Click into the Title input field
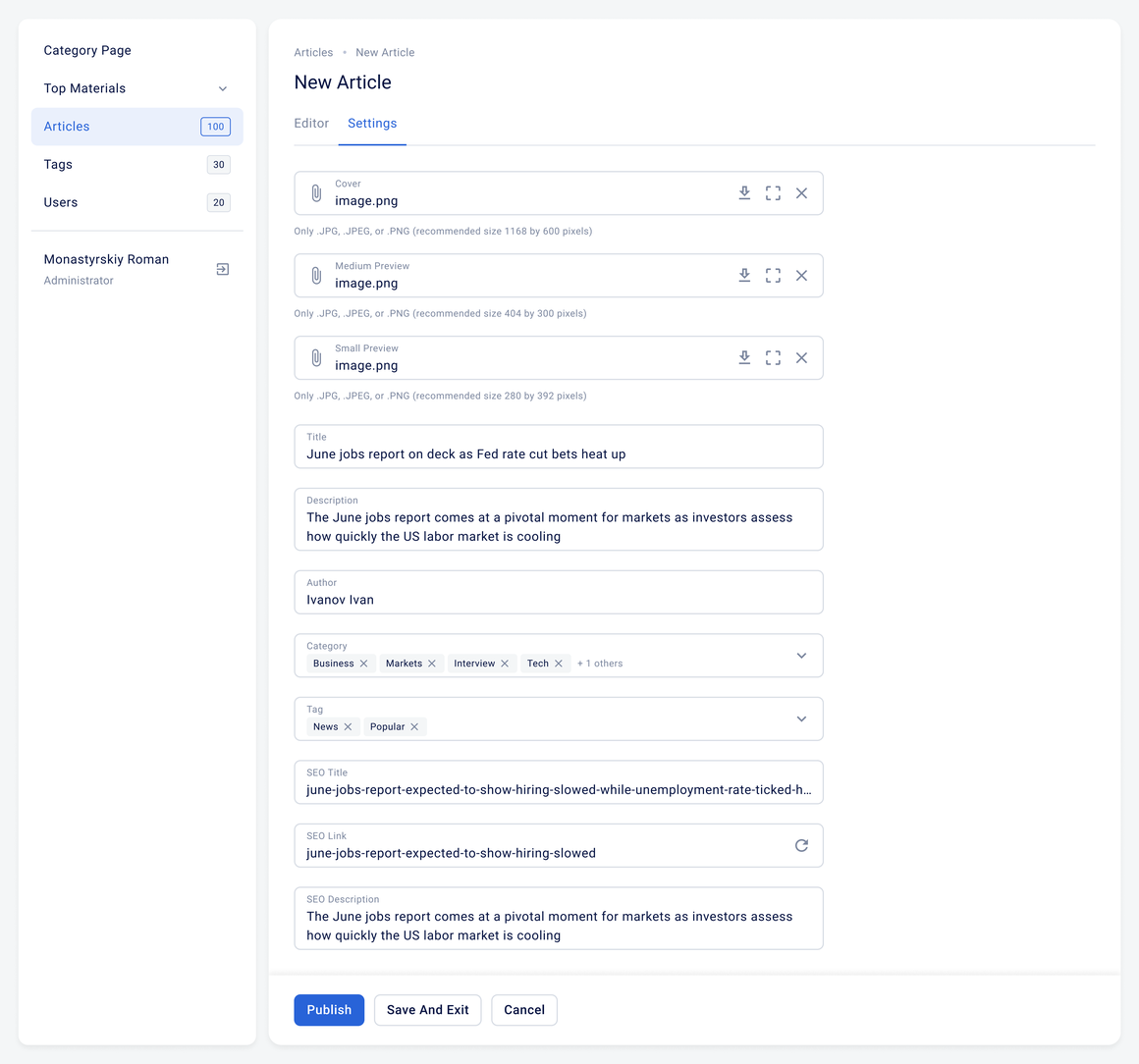The image size is (1139, 1064). (x=559, y=447)
